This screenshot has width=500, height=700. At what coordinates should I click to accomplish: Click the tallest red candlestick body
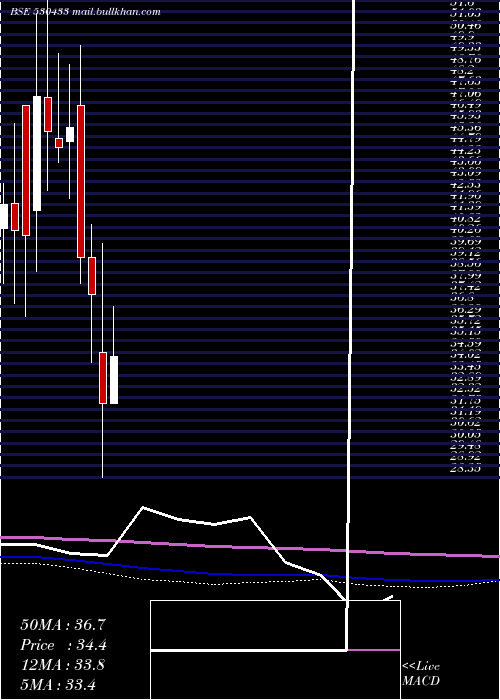point(81,181)
